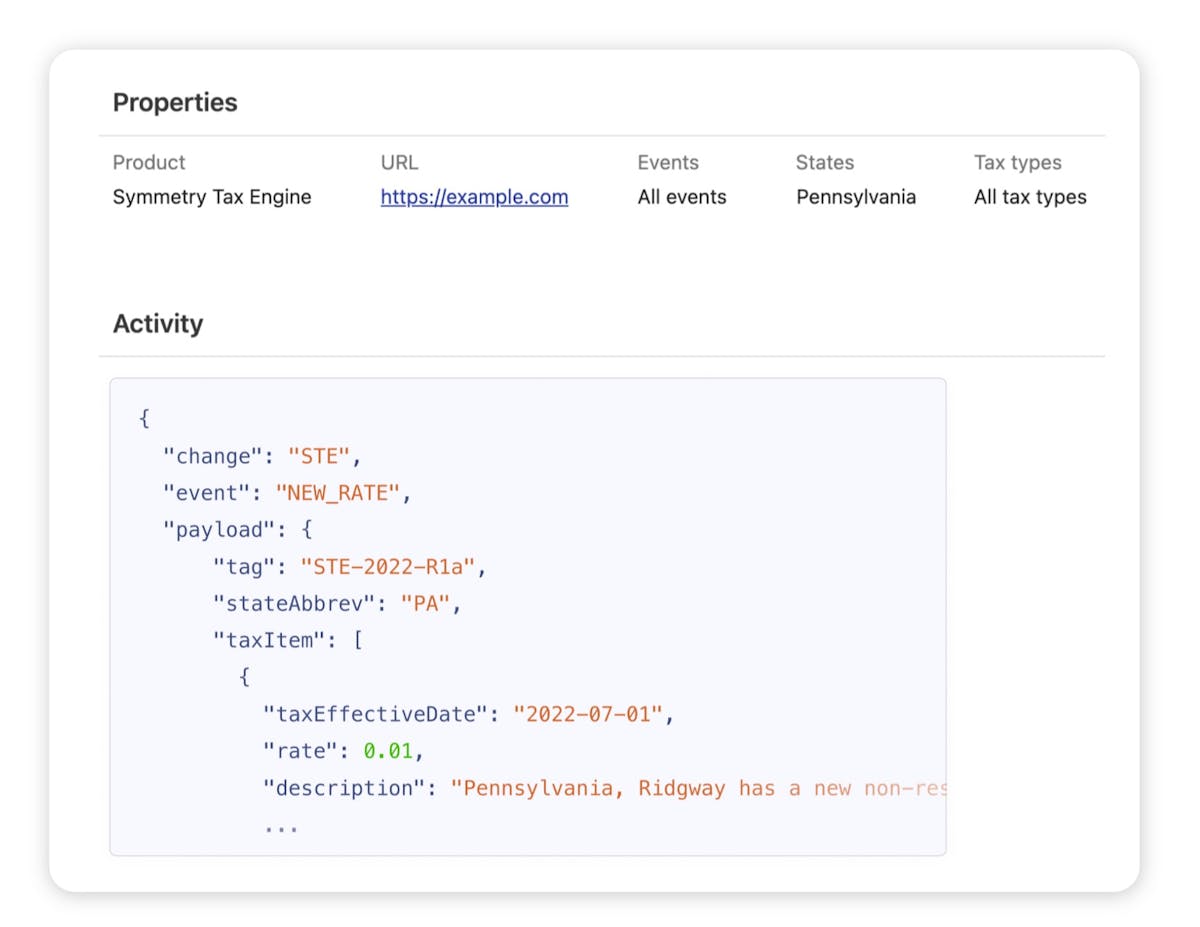Click the "PA" stateAbbrev value
Viewport: 1200px width, 927px height.
point(426,604)
